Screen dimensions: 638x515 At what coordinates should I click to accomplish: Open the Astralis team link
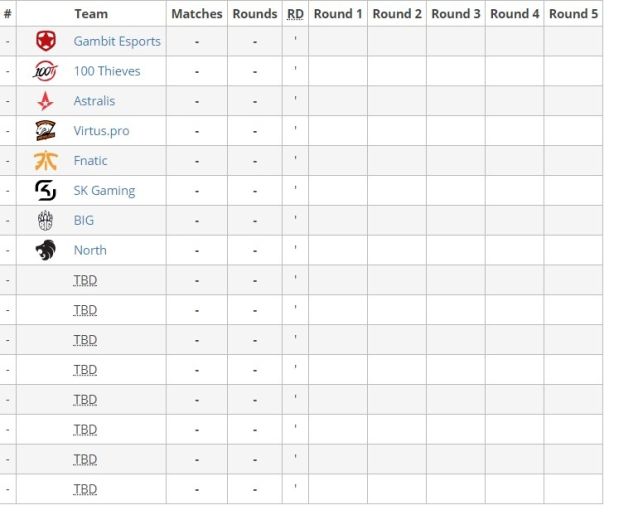point(94,101)
